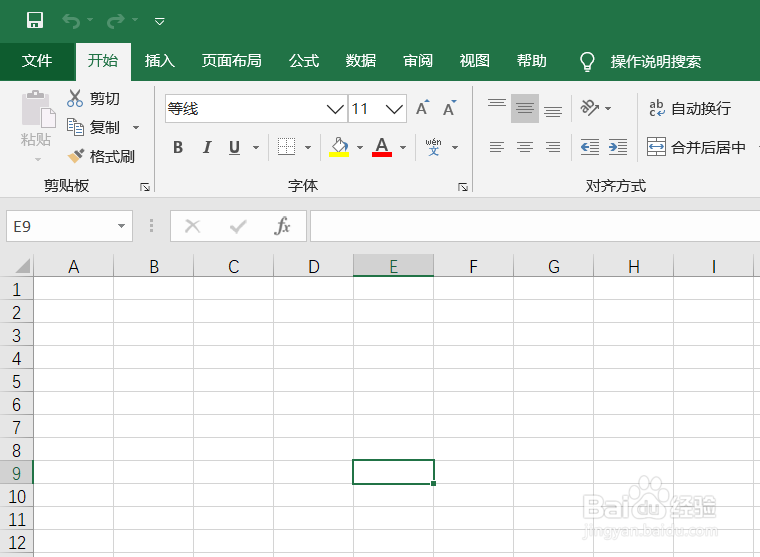The height and width of the screenshot is (557, 760).
Task: Click the Enter checkmark icon in formula bar
Action: (x=238, y=226)
